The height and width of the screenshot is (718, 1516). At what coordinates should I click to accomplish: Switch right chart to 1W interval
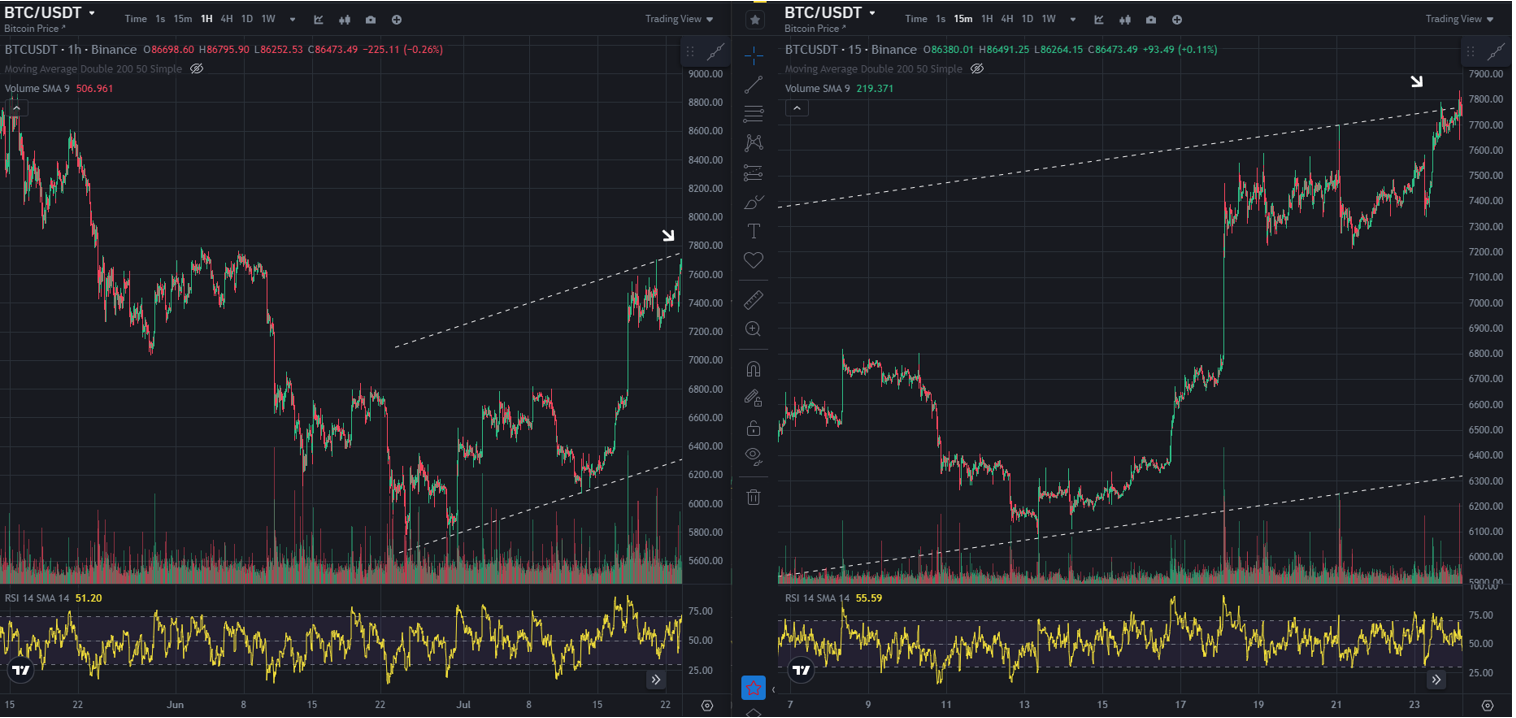(1048, 19)
